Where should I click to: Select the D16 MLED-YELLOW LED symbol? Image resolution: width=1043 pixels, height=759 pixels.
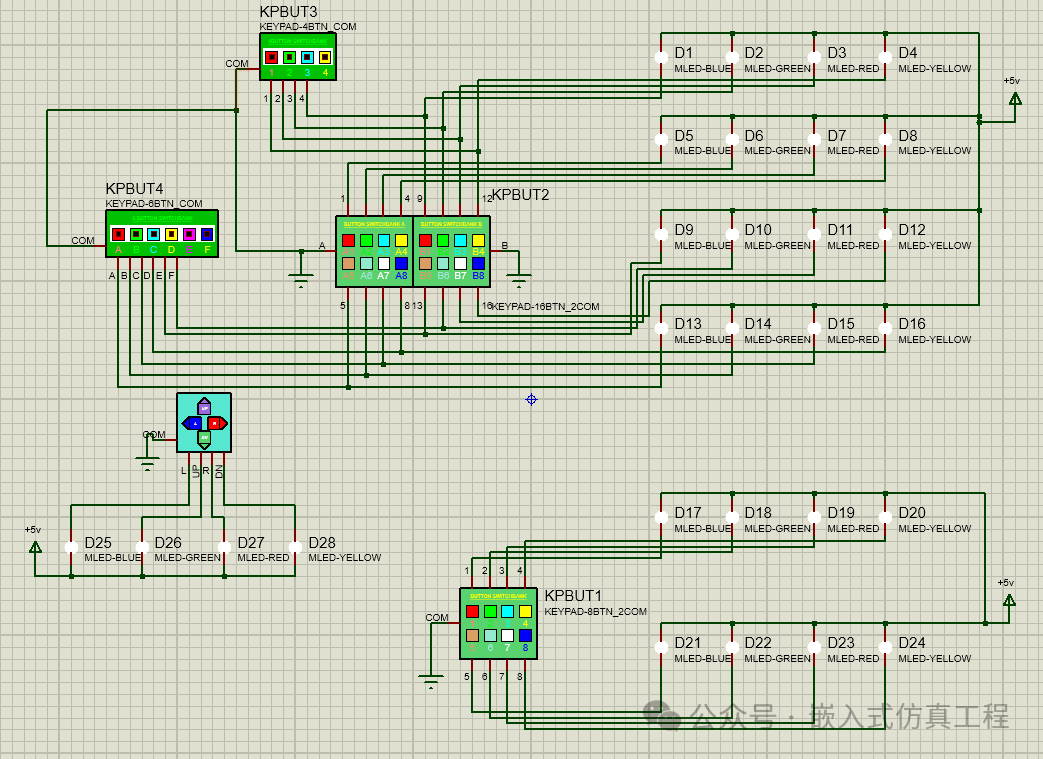(885, 329)
